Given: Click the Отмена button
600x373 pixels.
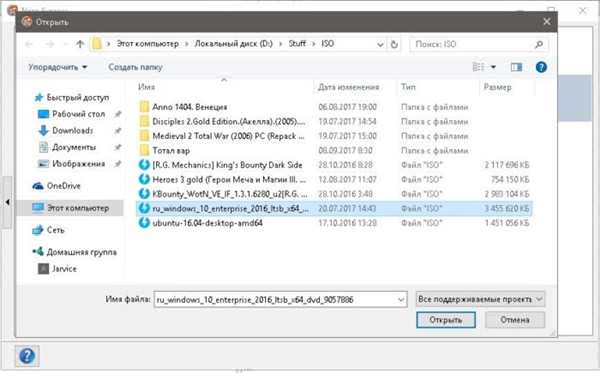Looking at the screenshot, I should point(515,319).
